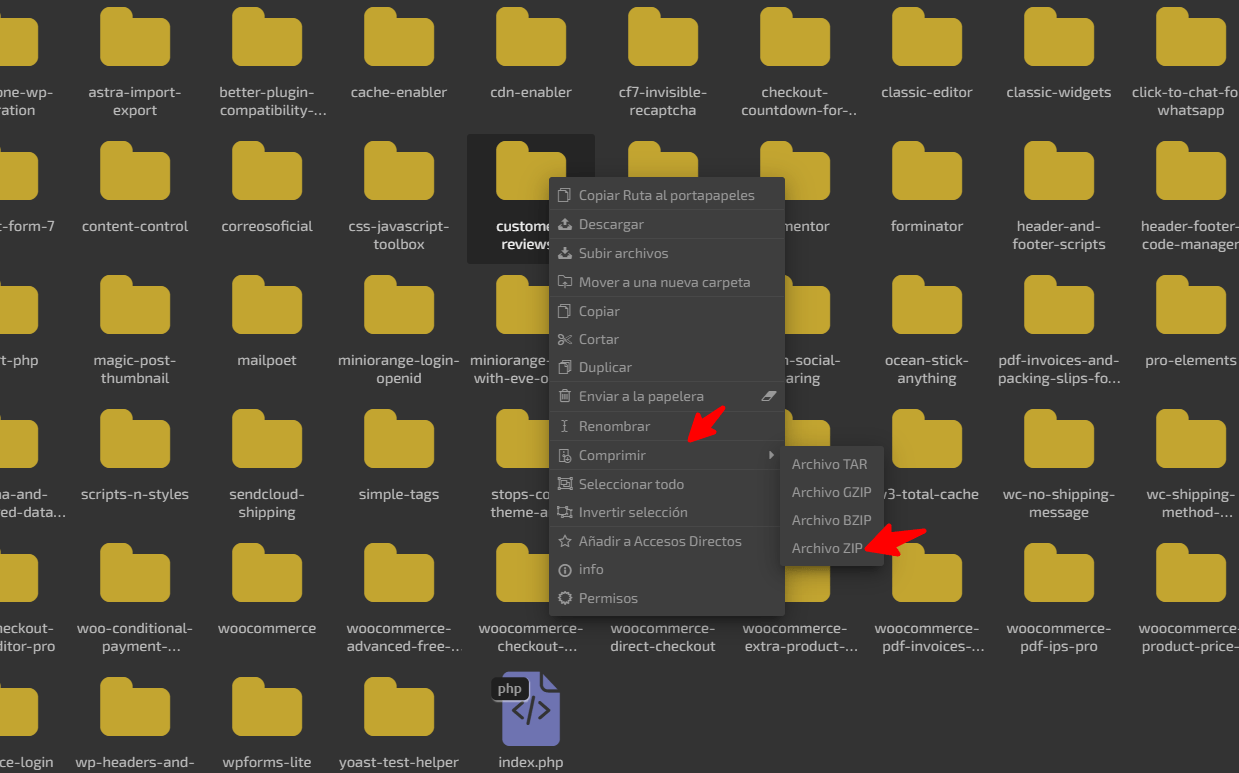This screenshot has height=773, width=1239.
Task: Select the ocean-stick-anything folder
Action: 927,330
